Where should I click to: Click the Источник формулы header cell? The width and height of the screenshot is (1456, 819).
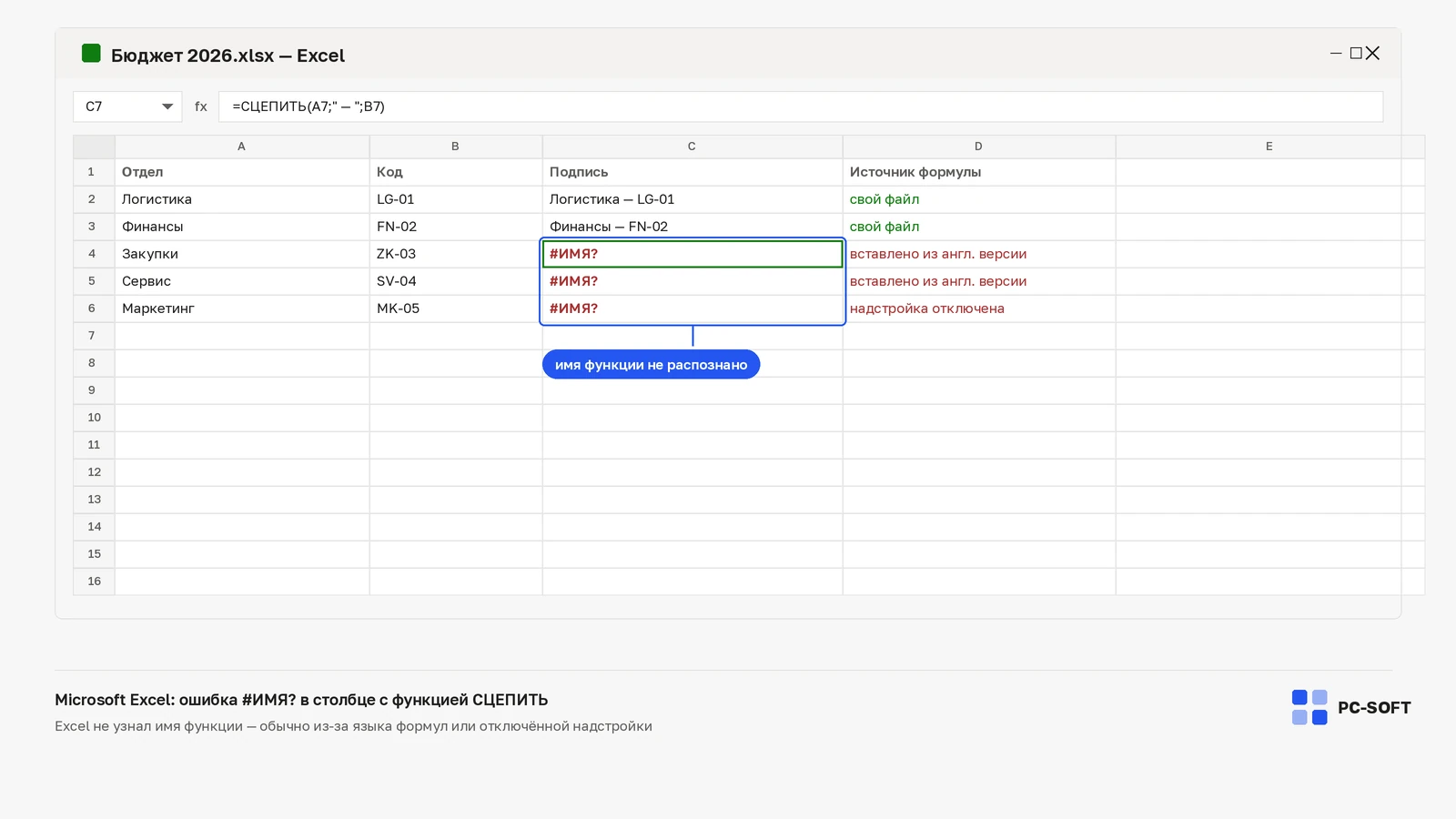click(979, 172)
